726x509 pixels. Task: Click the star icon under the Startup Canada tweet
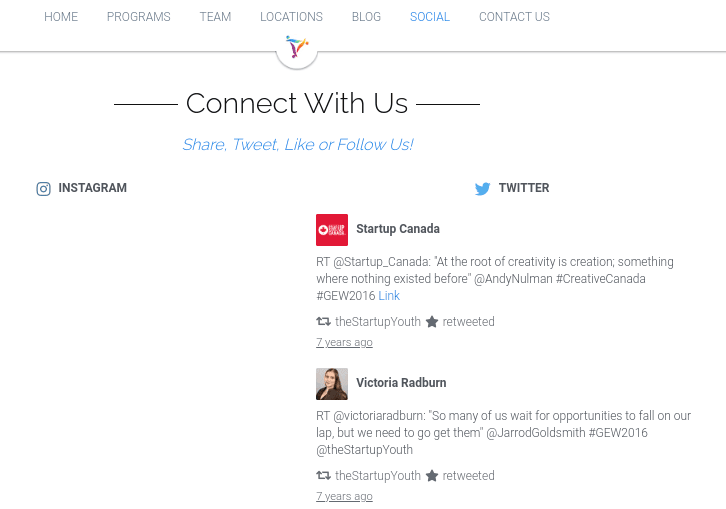pyautogui.click(x=432, y=322)
